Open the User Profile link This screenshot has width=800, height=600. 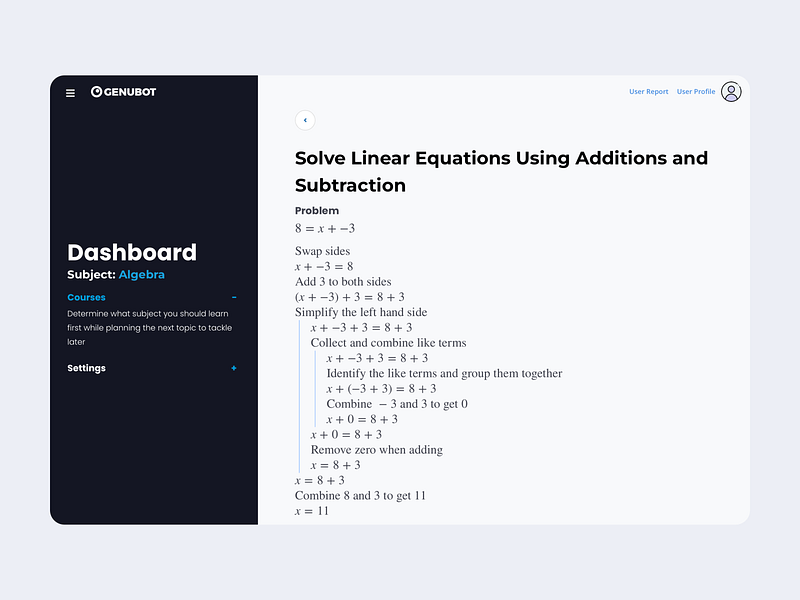pos(696,92)
